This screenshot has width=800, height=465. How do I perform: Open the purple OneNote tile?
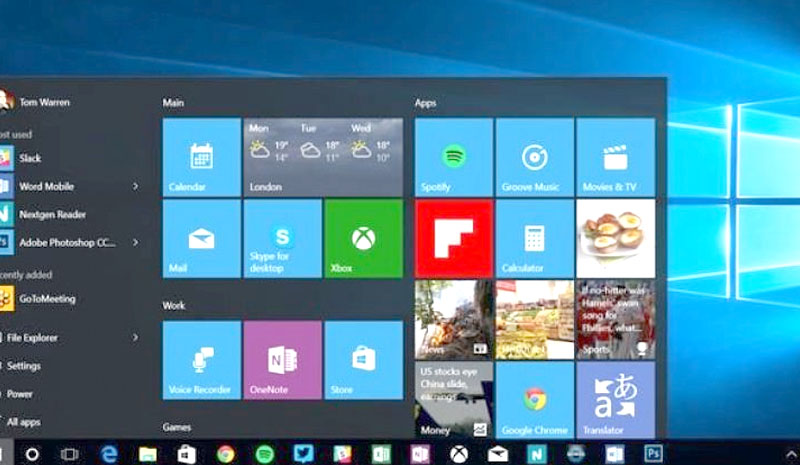(283, 360)
